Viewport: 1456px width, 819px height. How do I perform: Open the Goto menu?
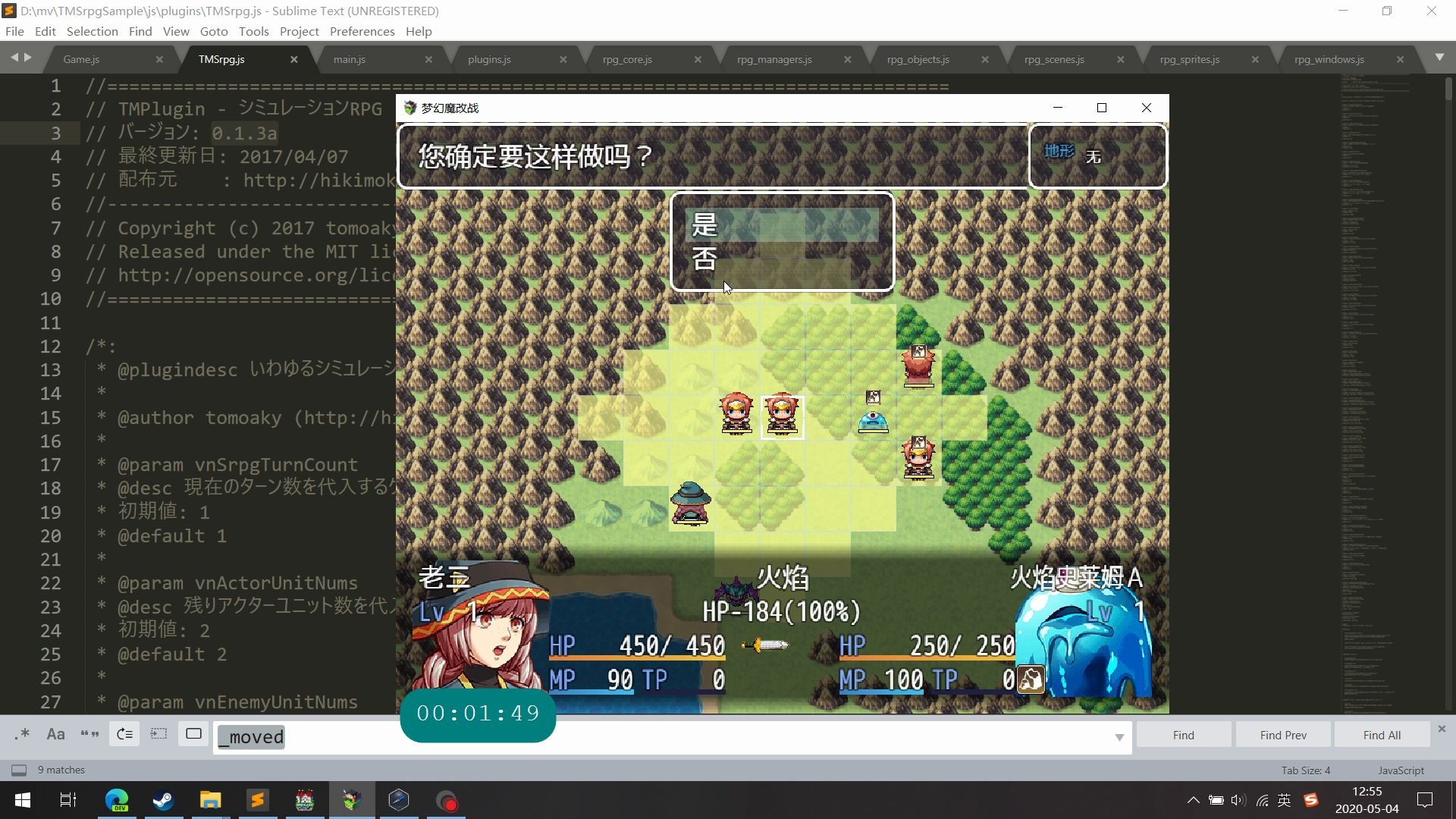click(214, 31)
